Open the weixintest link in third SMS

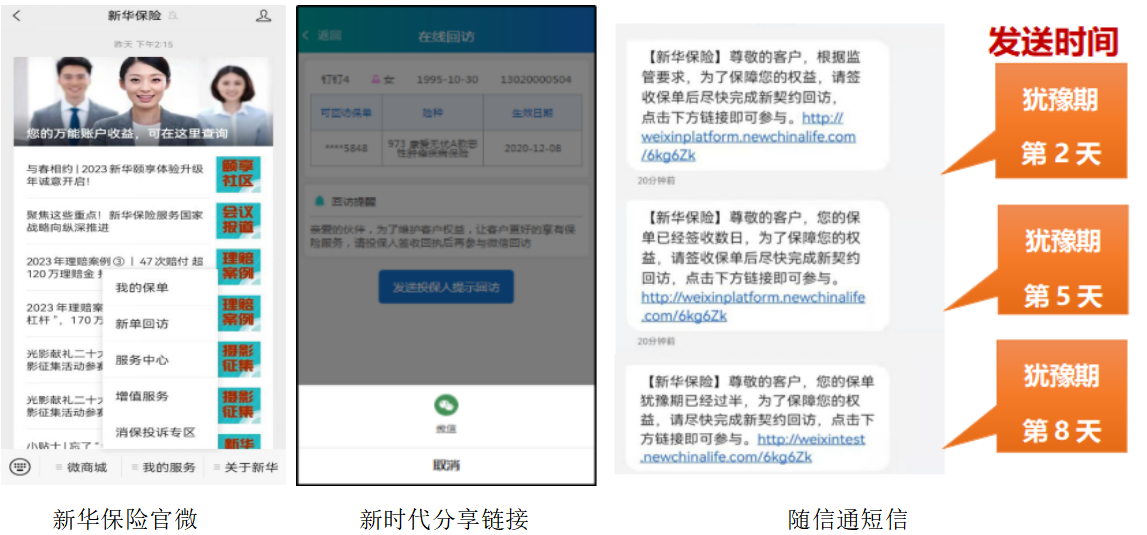[x=753, y=448]
